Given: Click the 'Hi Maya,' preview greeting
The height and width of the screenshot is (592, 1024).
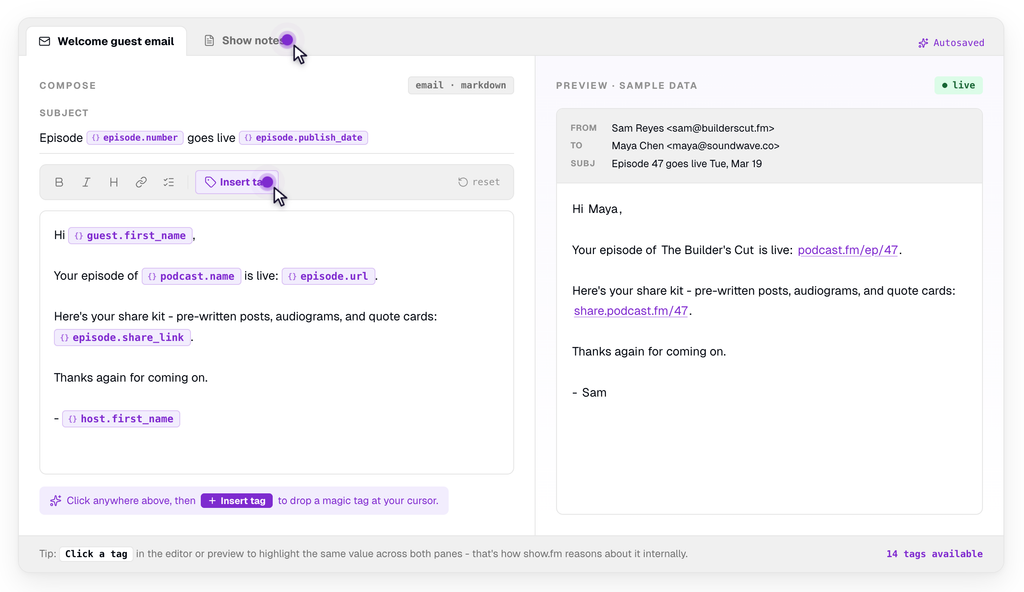Looking at the screenshot, I should coord(597,210).
